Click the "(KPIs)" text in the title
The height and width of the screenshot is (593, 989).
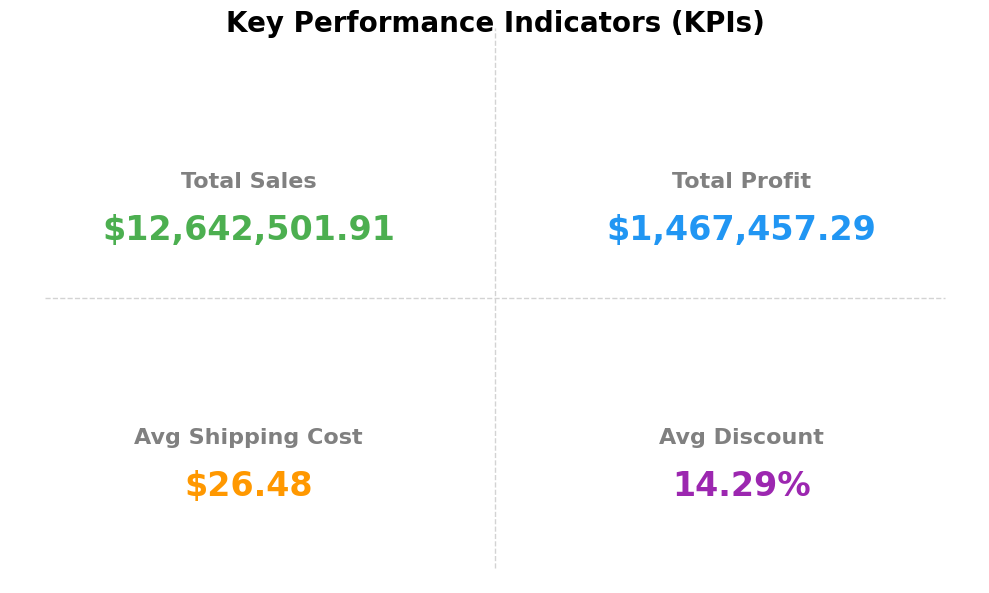[717, 23]
